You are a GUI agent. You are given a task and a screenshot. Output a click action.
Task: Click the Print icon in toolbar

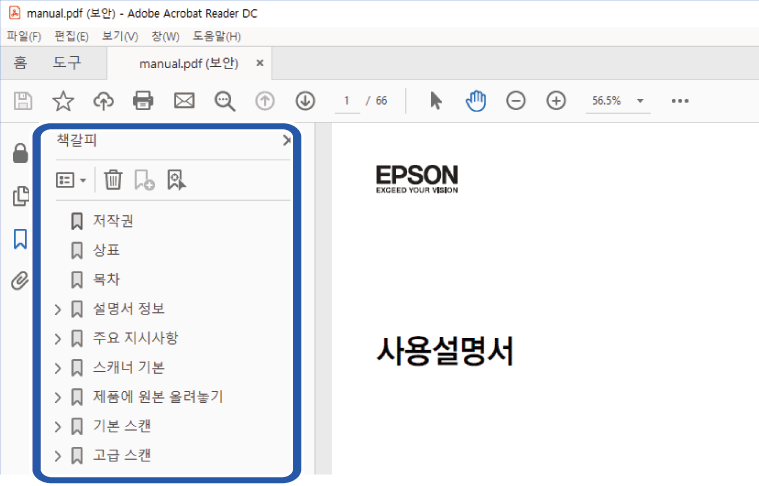[x=143, y=101]
